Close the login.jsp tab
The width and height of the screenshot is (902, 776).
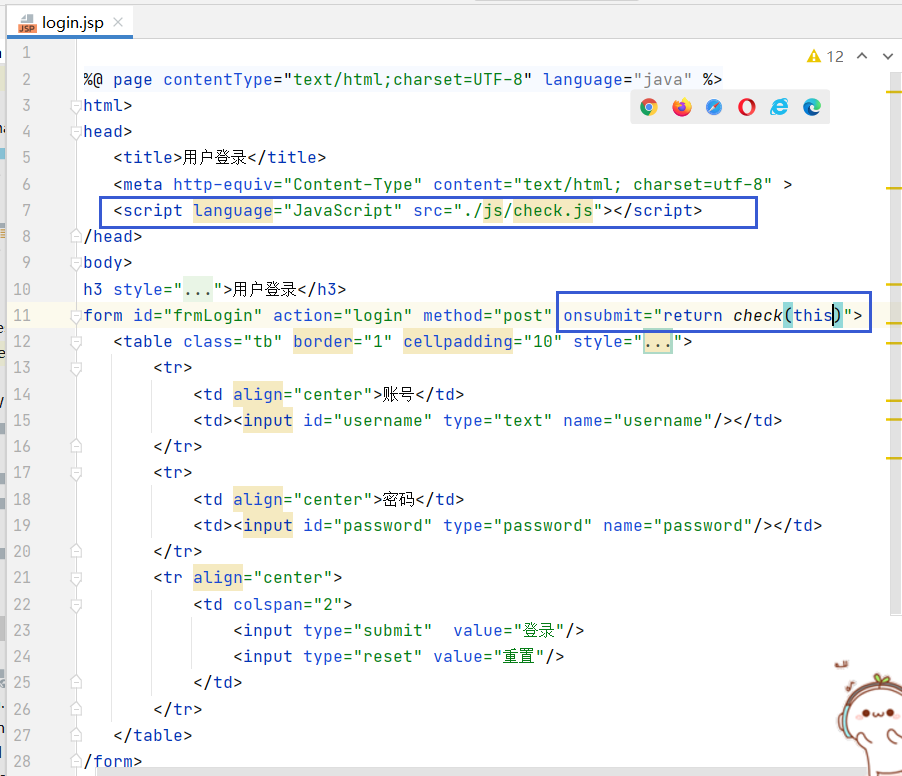tap(118, 22)
